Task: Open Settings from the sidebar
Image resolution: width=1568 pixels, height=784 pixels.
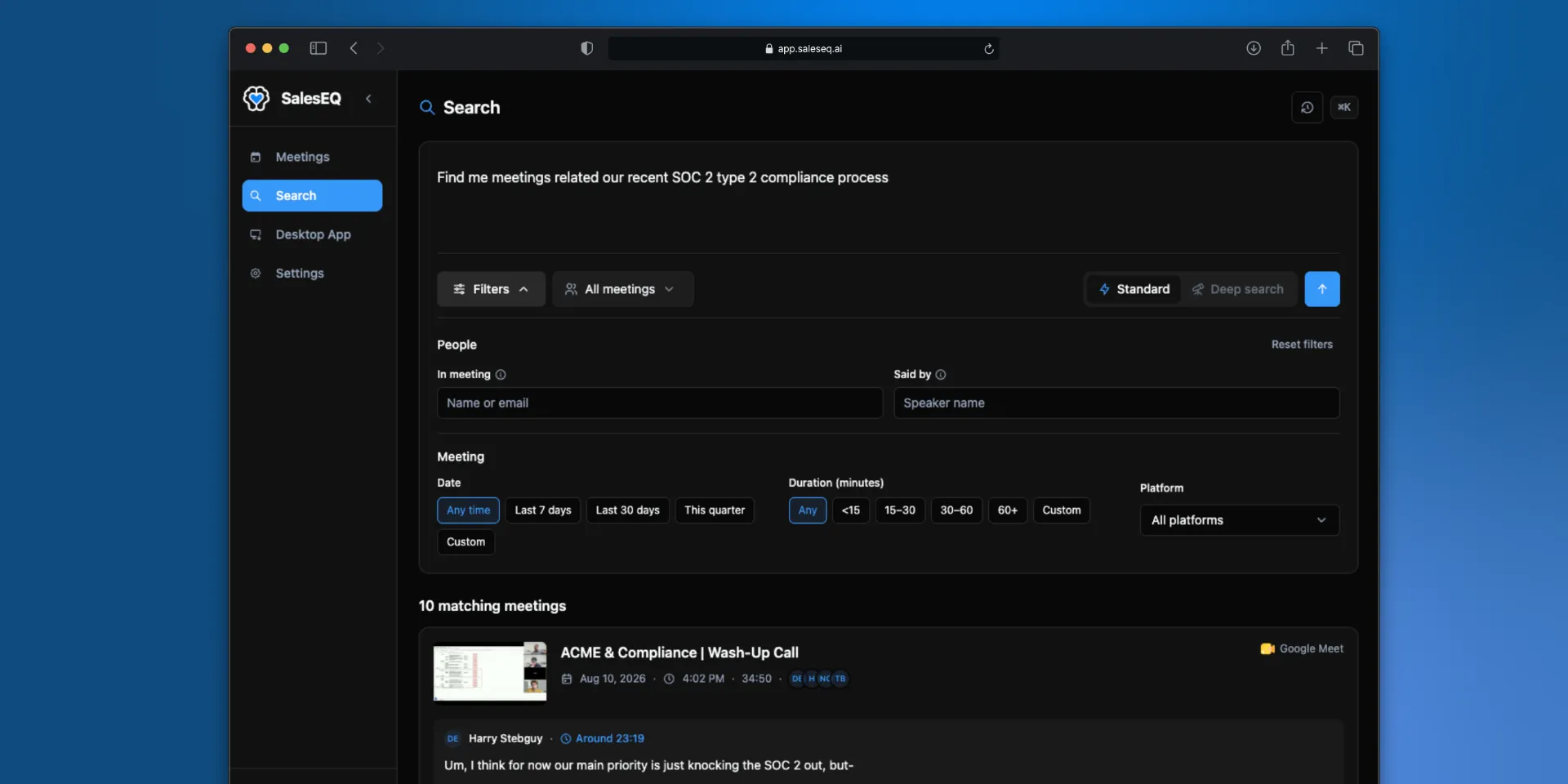Action: point(312,274)
